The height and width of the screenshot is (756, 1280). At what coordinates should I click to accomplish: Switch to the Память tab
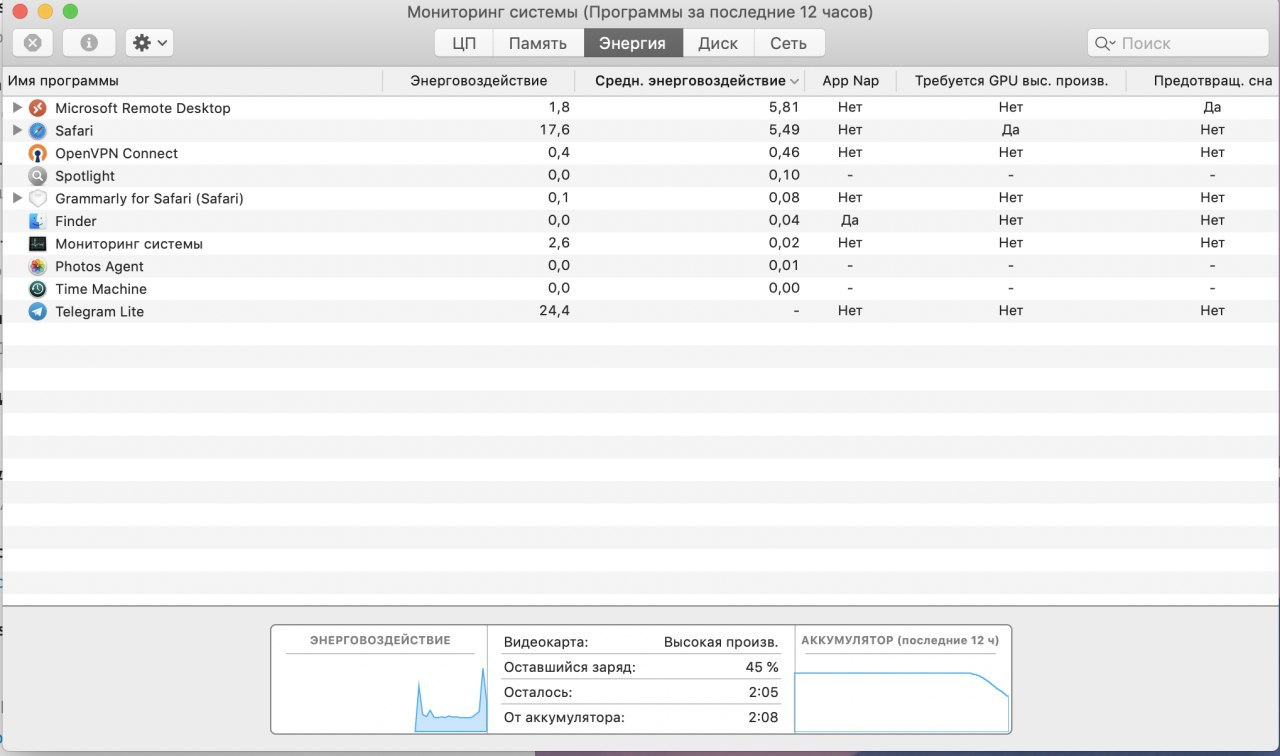[x=538, y=43]
